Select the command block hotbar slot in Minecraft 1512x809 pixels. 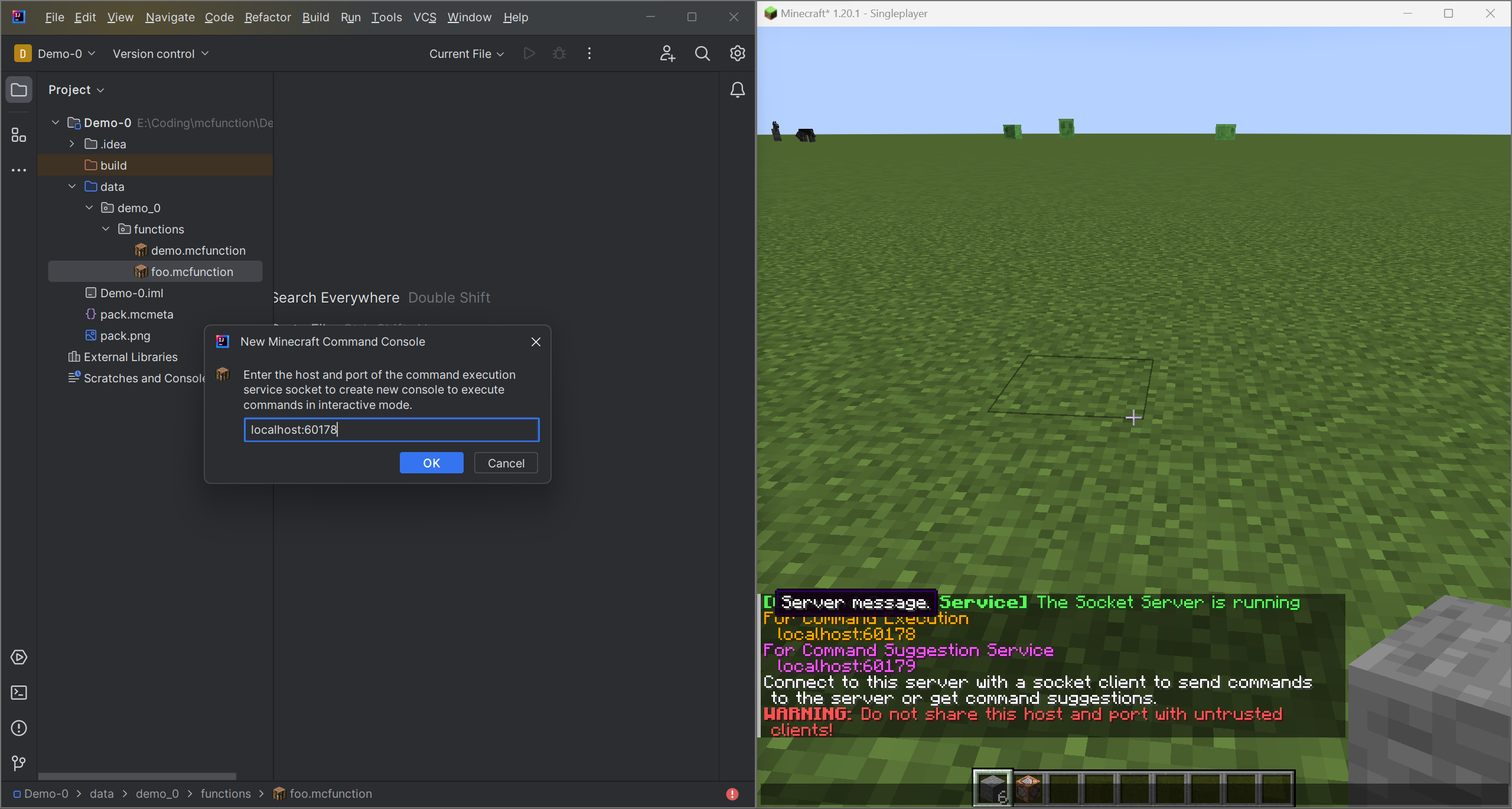[x=1029, y=788]
